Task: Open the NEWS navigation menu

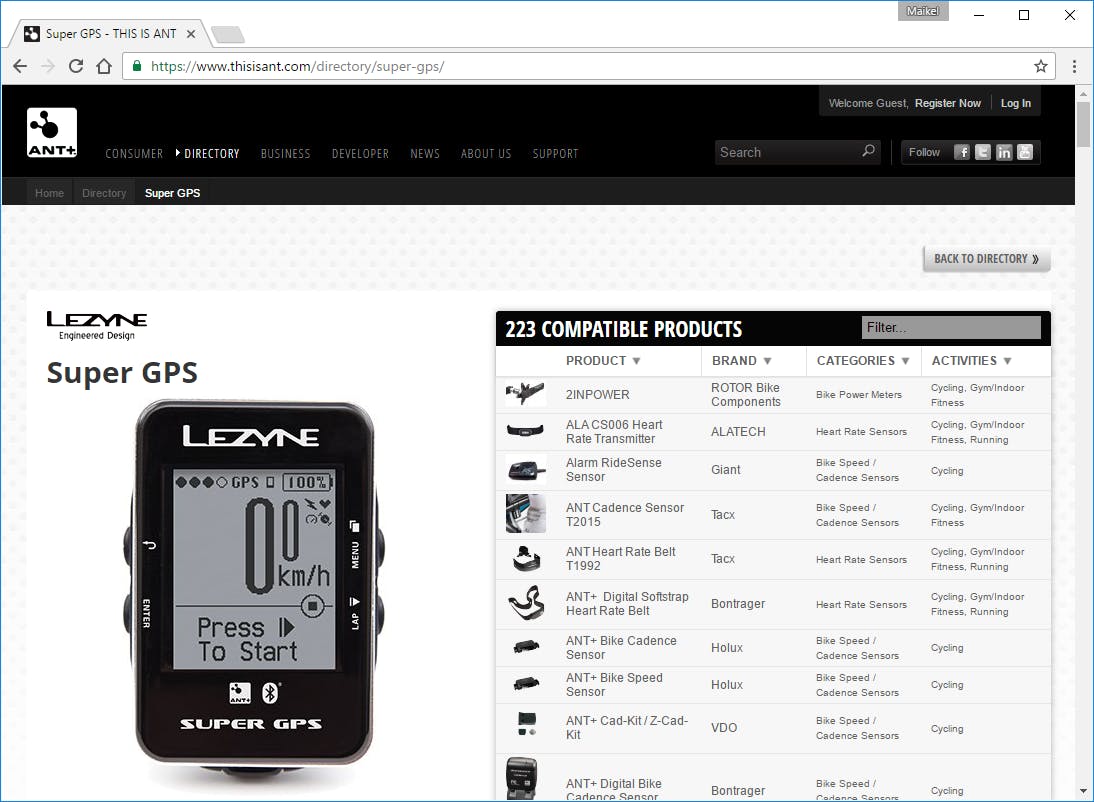Action: point(425,154)
